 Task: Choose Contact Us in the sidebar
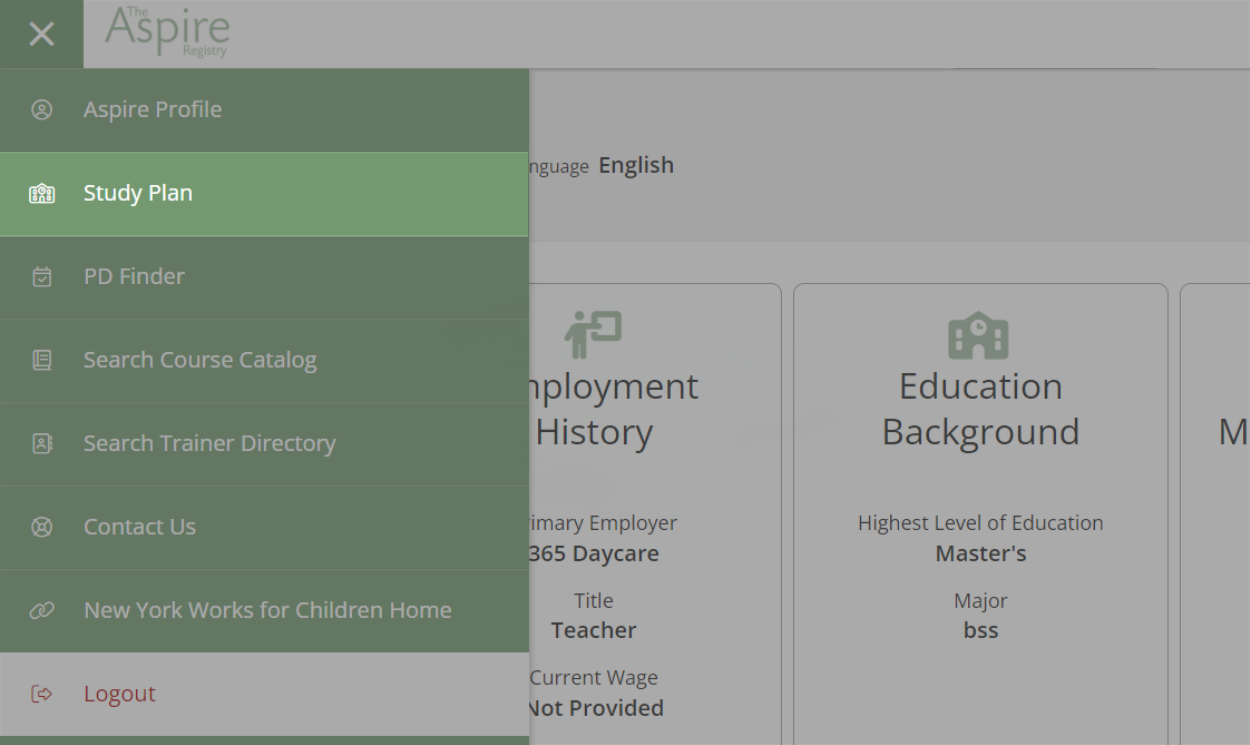point(140,527)
